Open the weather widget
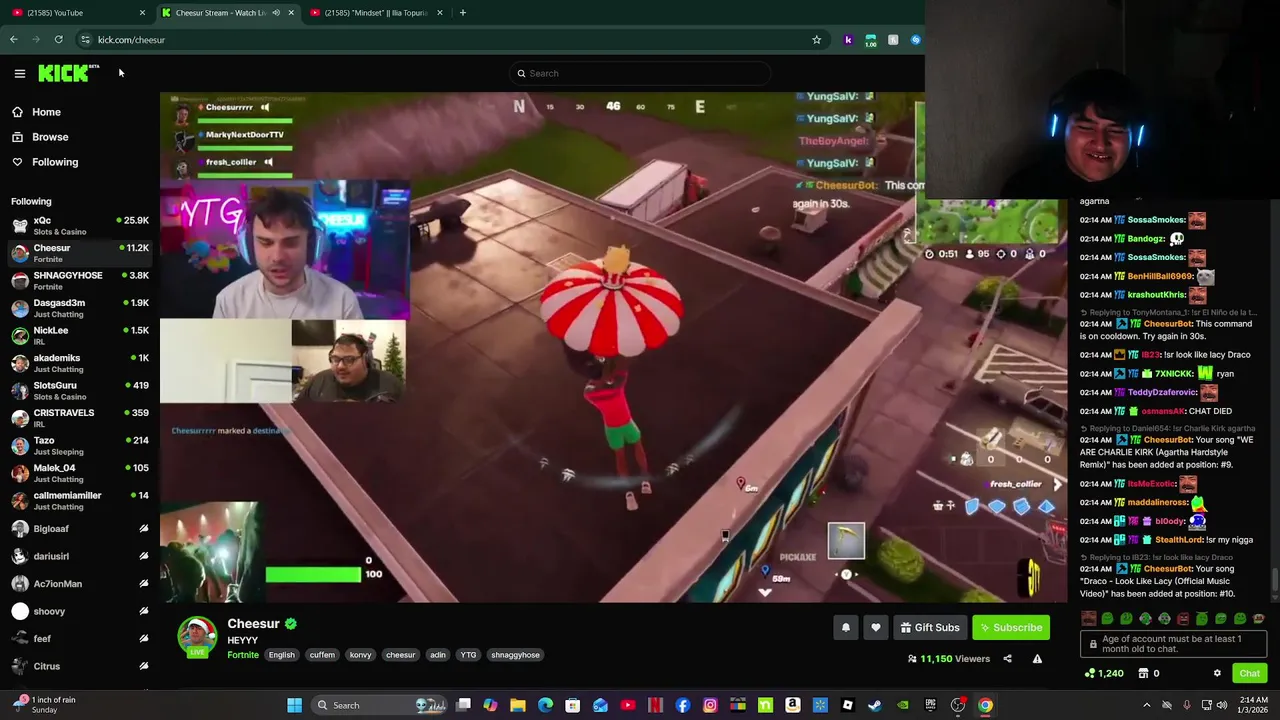This screenshot has width=1280, height=720. (45, 705)
